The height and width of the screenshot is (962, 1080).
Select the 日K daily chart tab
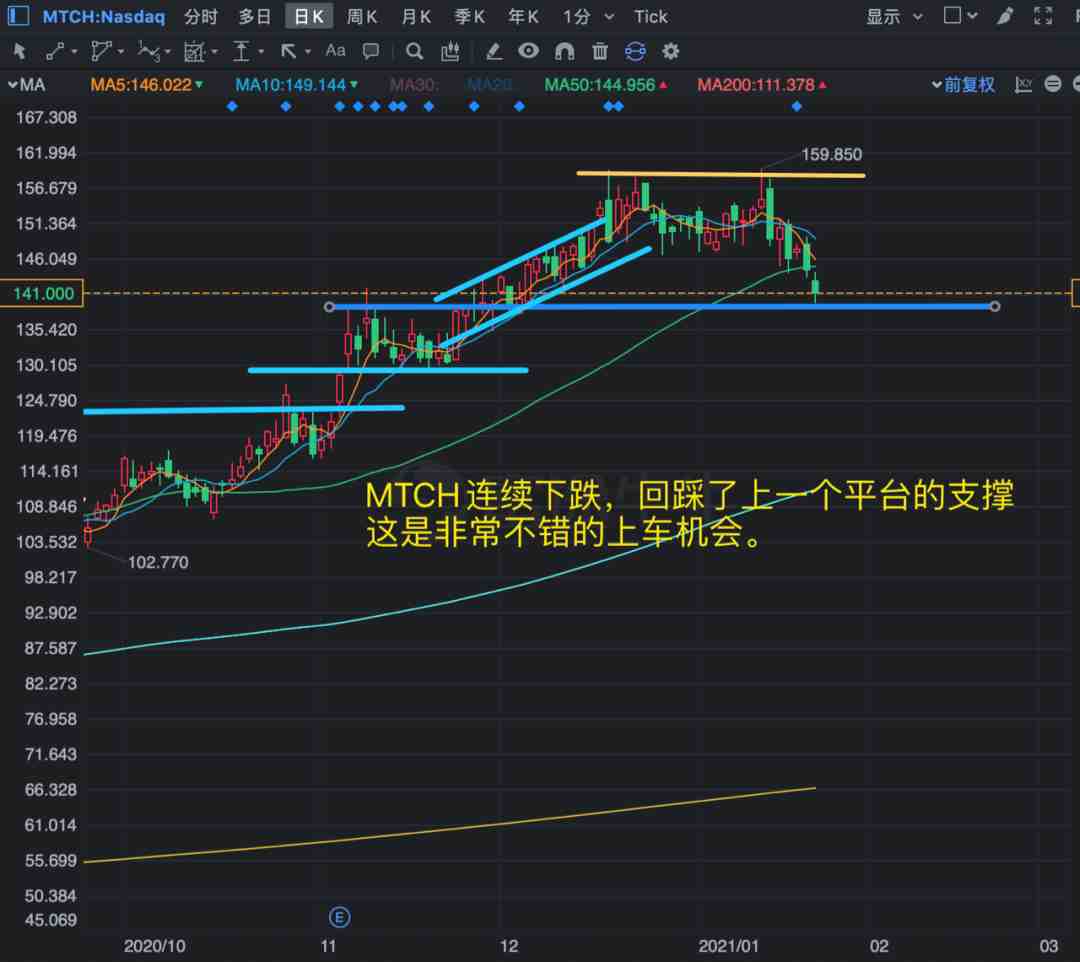pos(309,17)
